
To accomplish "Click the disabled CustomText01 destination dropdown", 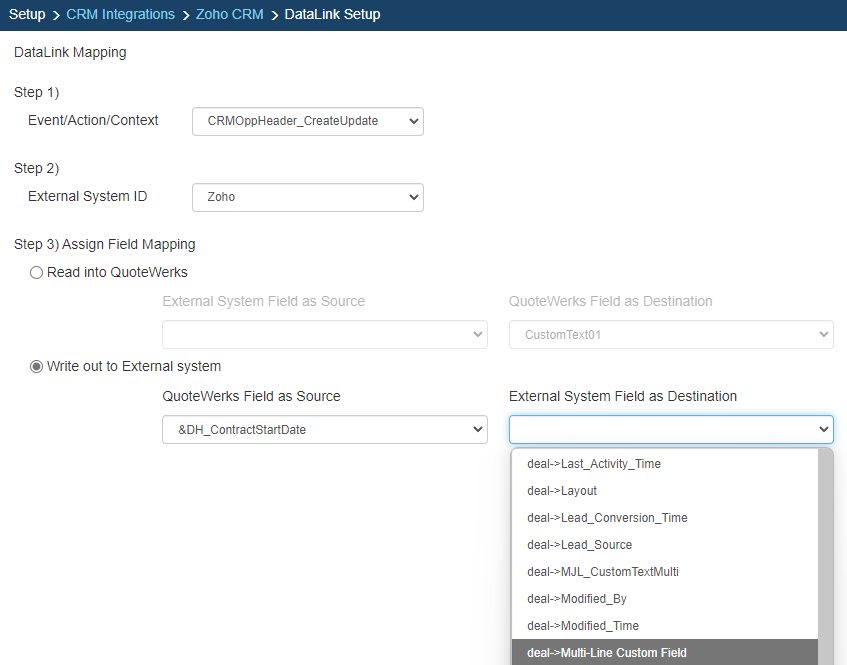I will point(670,335).
